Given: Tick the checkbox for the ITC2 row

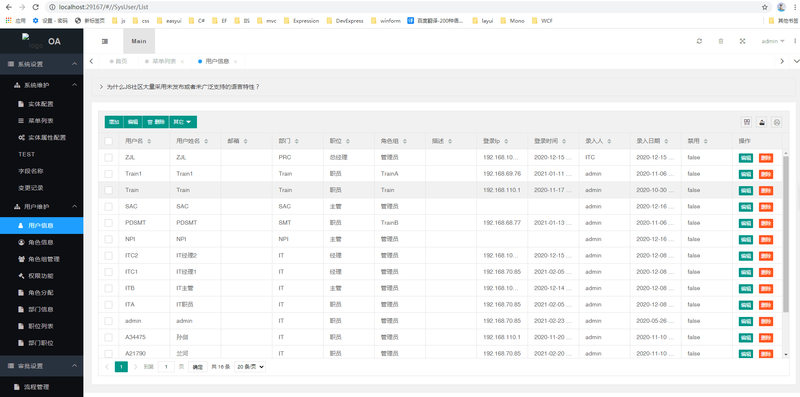Looking at the screenshot, I should tap(108, 256).
